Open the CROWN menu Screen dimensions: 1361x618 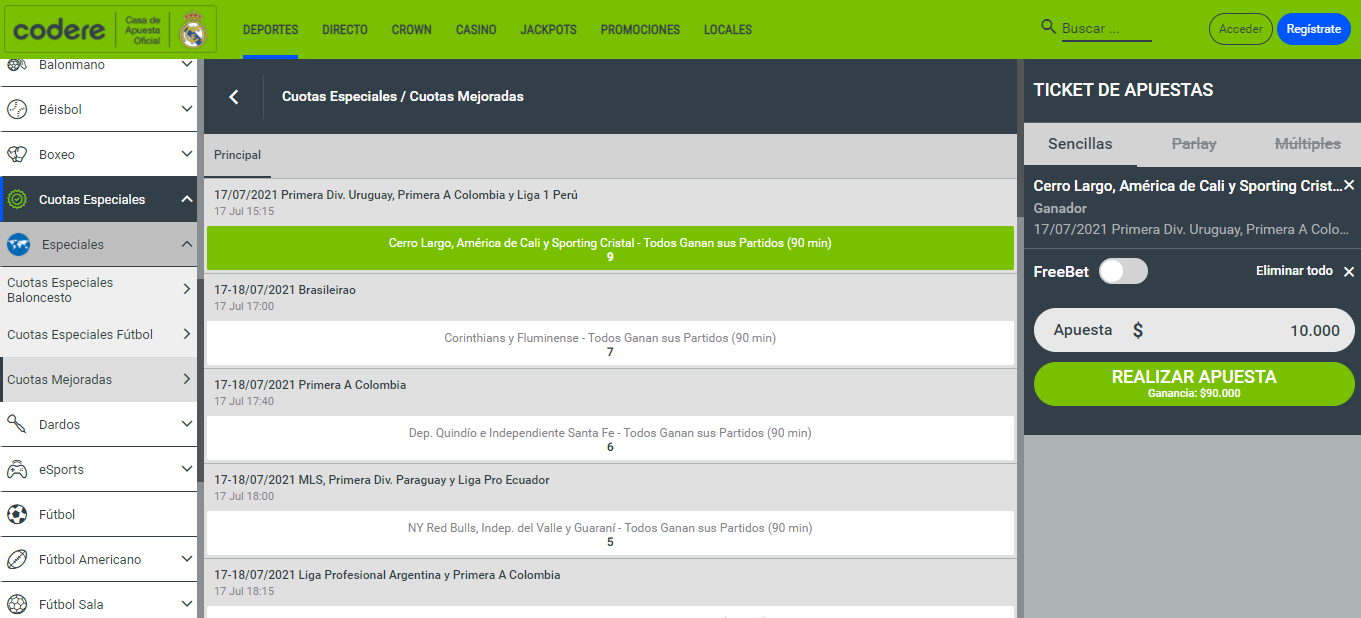click(x=412, y=30)
